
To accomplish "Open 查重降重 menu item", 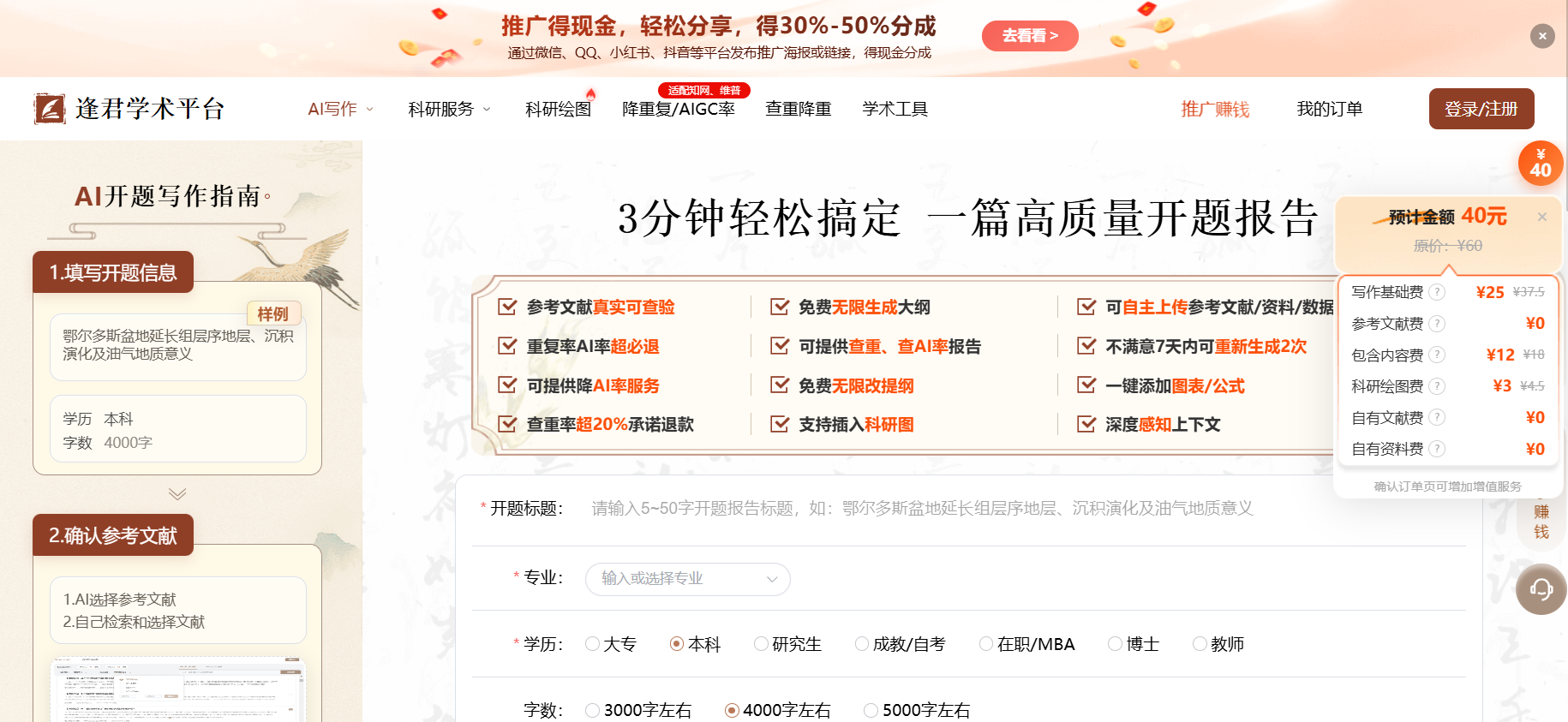I will 798,109.
